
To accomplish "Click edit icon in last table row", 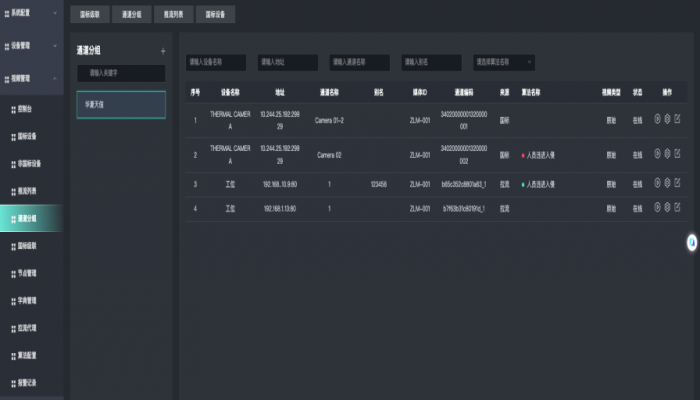I will point(677,207).
